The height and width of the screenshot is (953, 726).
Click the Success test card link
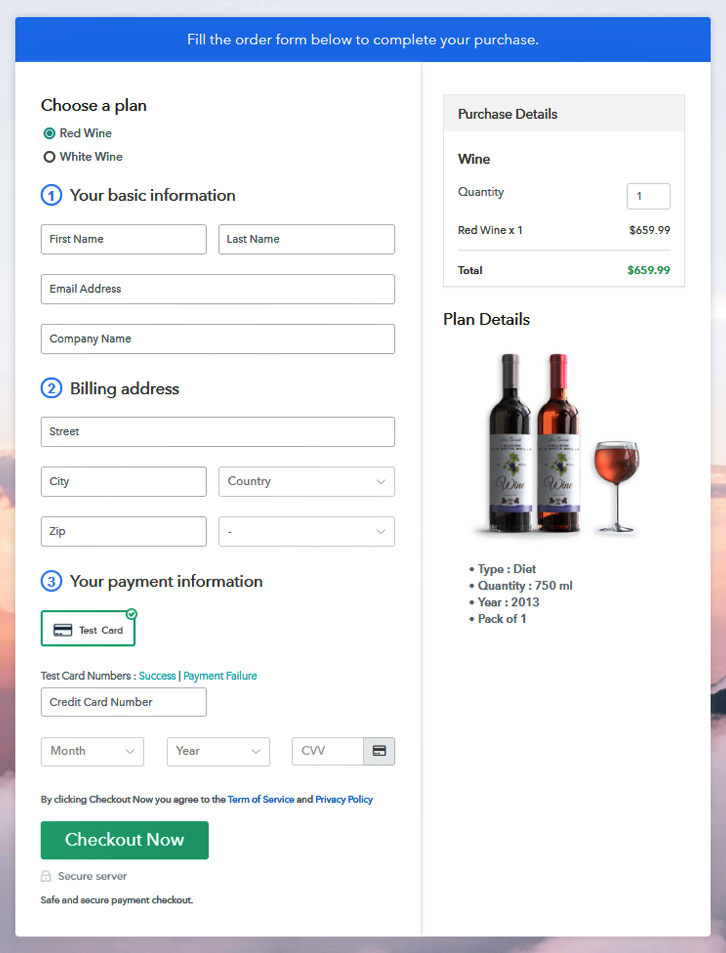click(x=157, y=676)
